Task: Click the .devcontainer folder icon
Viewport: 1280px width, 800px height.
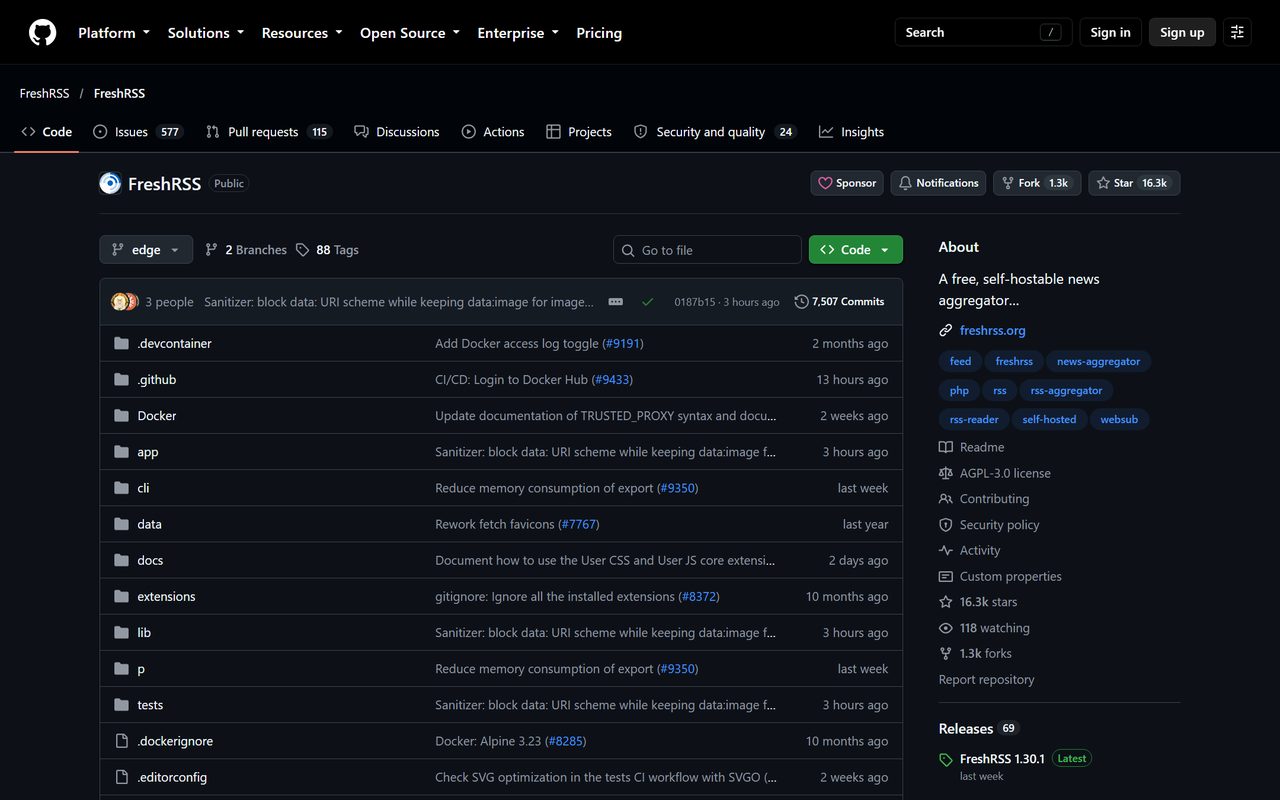Action: 122,343
